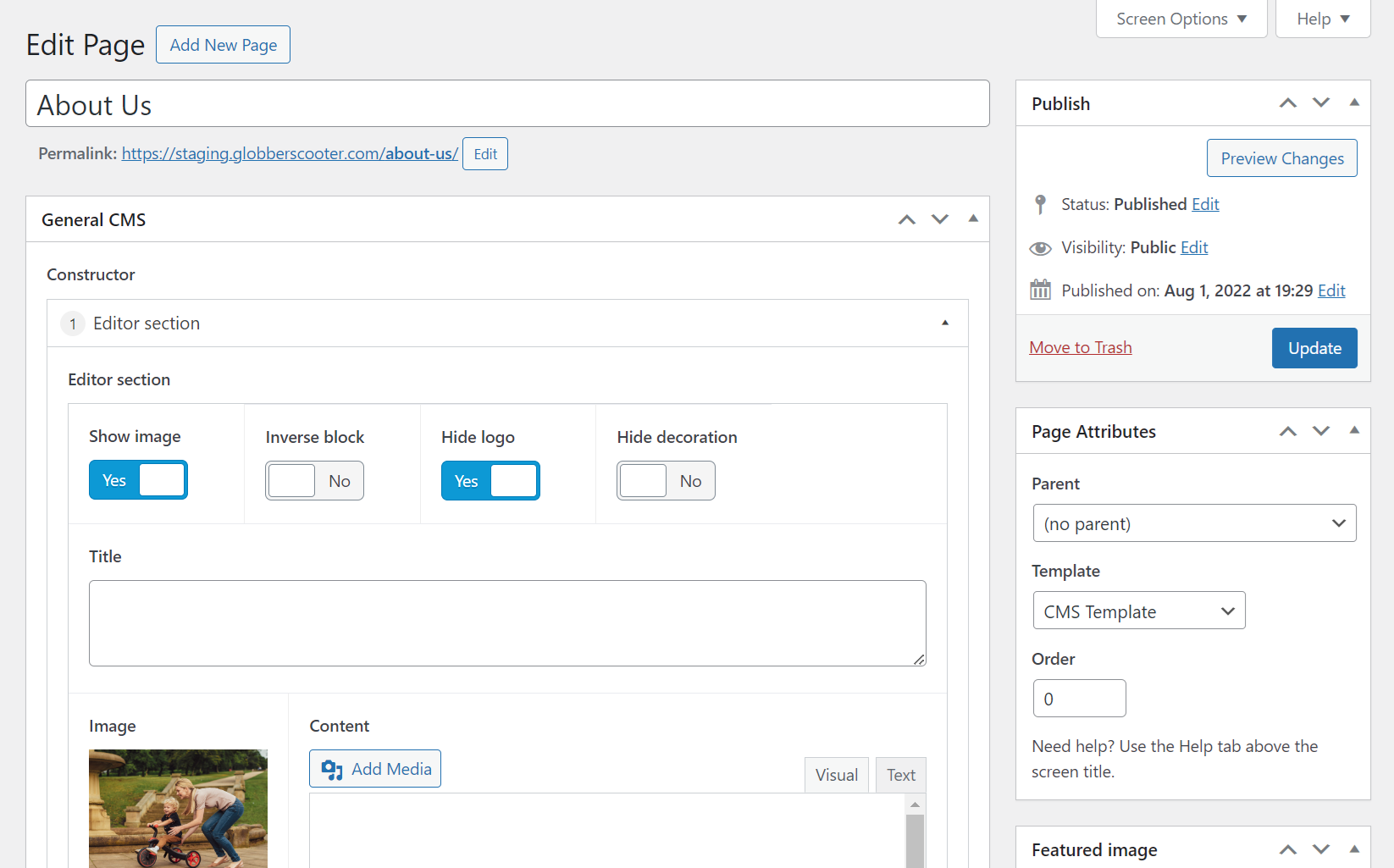Click the content editor scrollbar
Image resolution: width=1394 pixels, height=868 pixels.
915,840
